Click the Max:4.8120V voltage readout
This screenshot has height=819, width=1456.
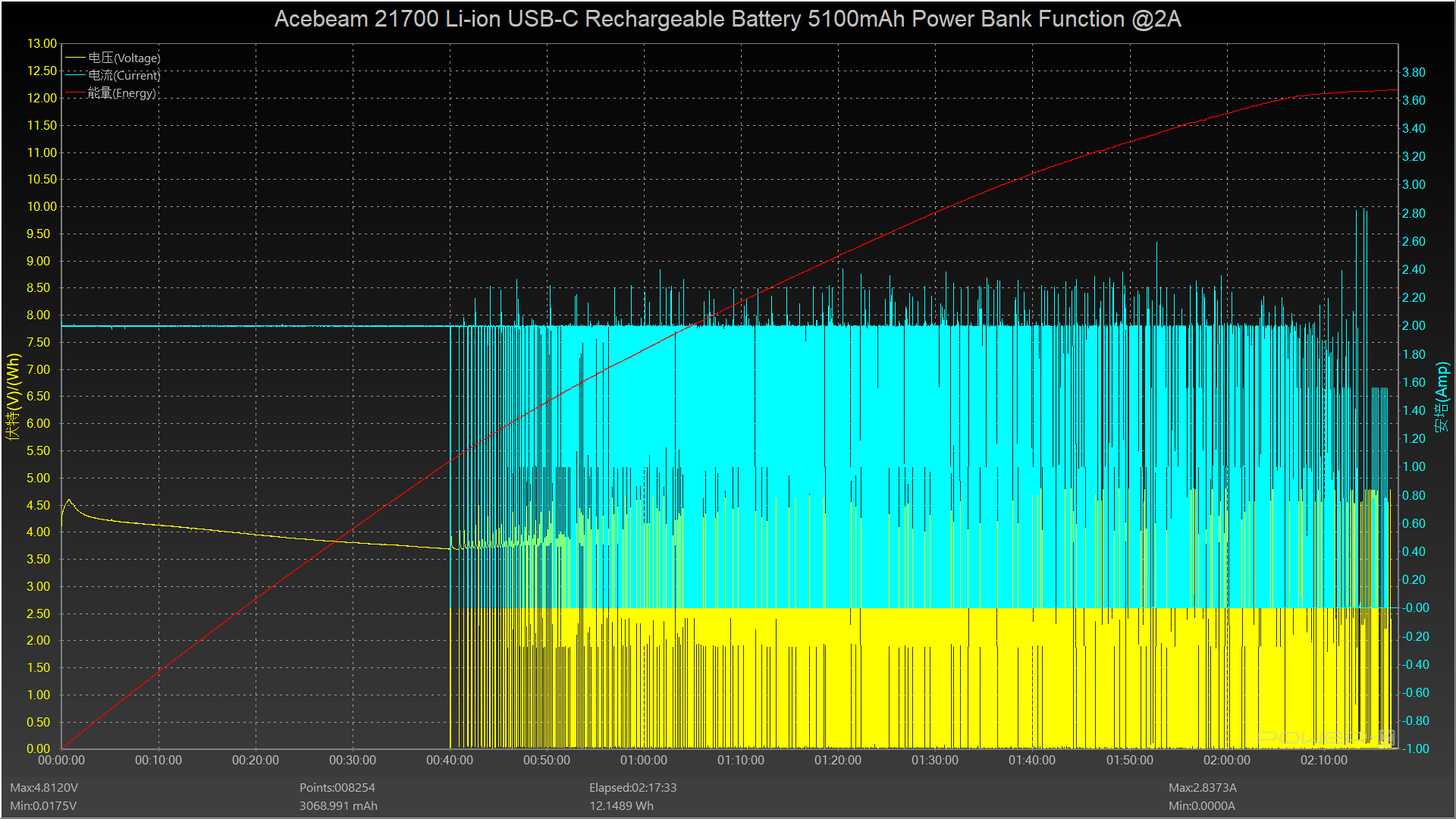[x=44, y=788]
